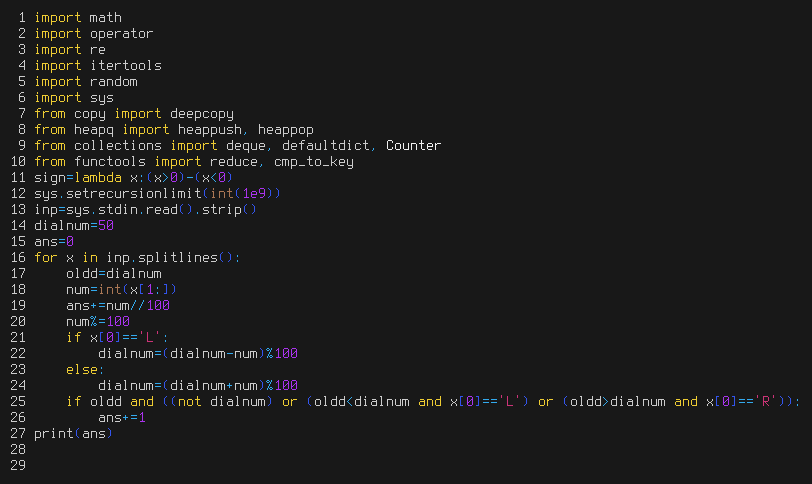This screenshot has height=484, width=812.
Task: Click 'heappush' on line 8
Action: coord(210,130)
